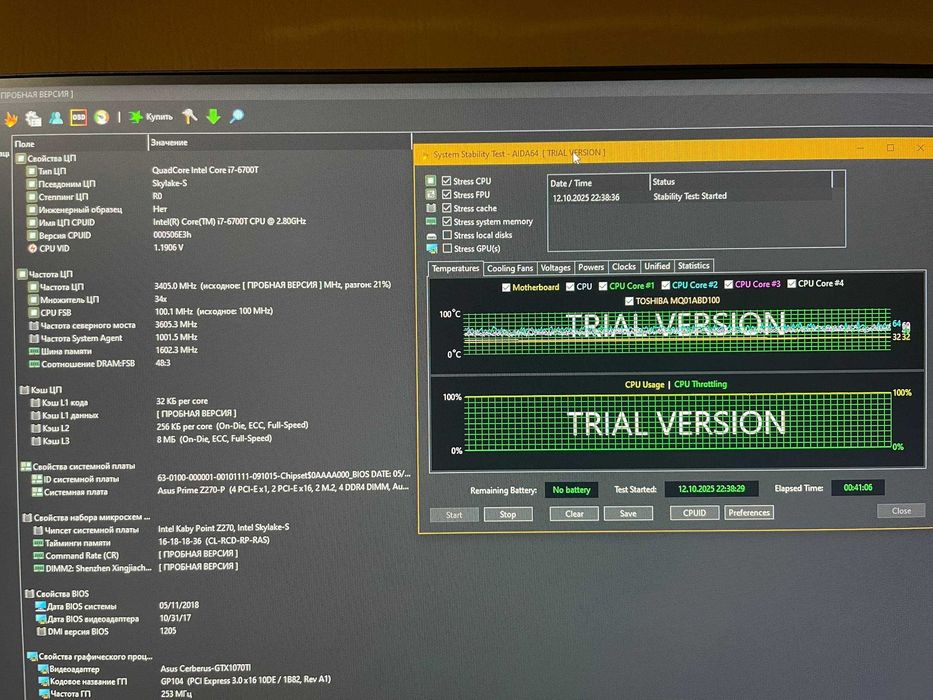Switch to the Cooling Fans tab
This screenshot has width=933, height=700.
[510, 268]
